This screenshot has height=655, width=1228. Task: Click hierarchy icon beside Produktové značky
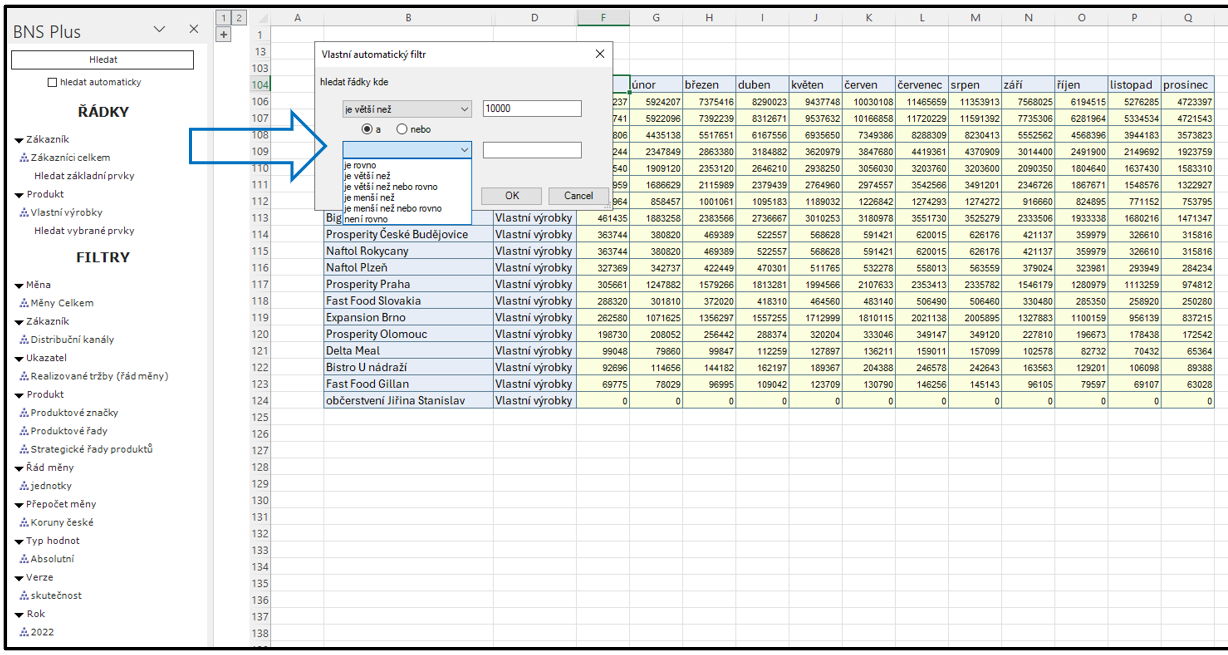point(24,413)
